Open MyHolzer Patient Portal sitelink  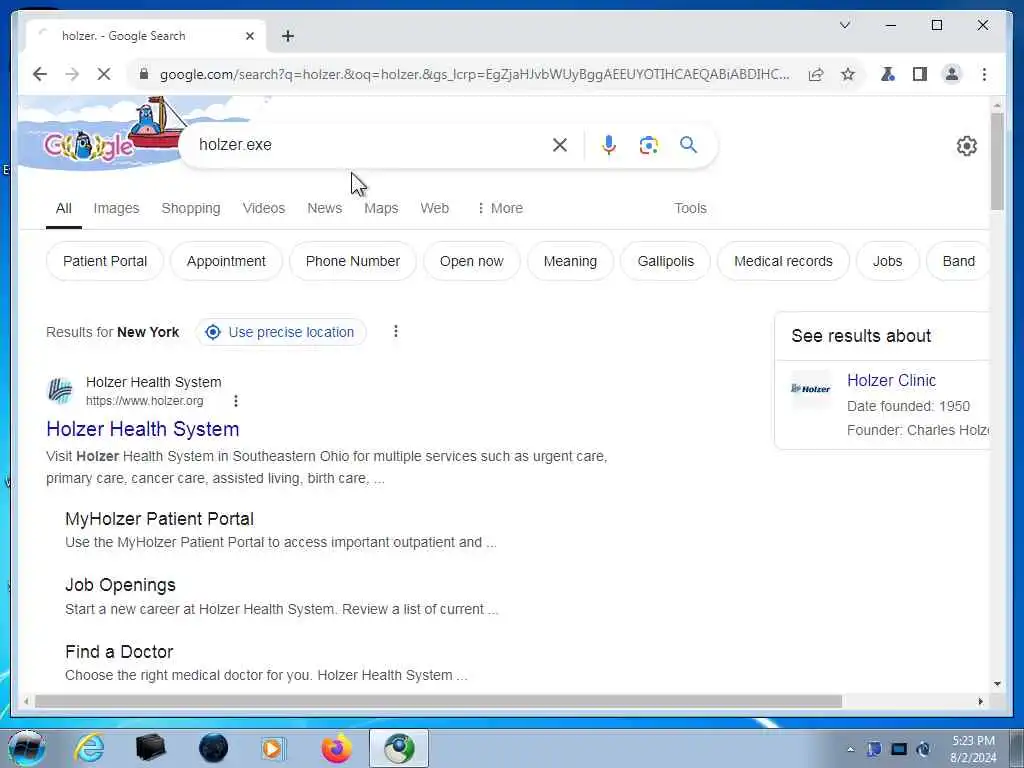(159, 519)
